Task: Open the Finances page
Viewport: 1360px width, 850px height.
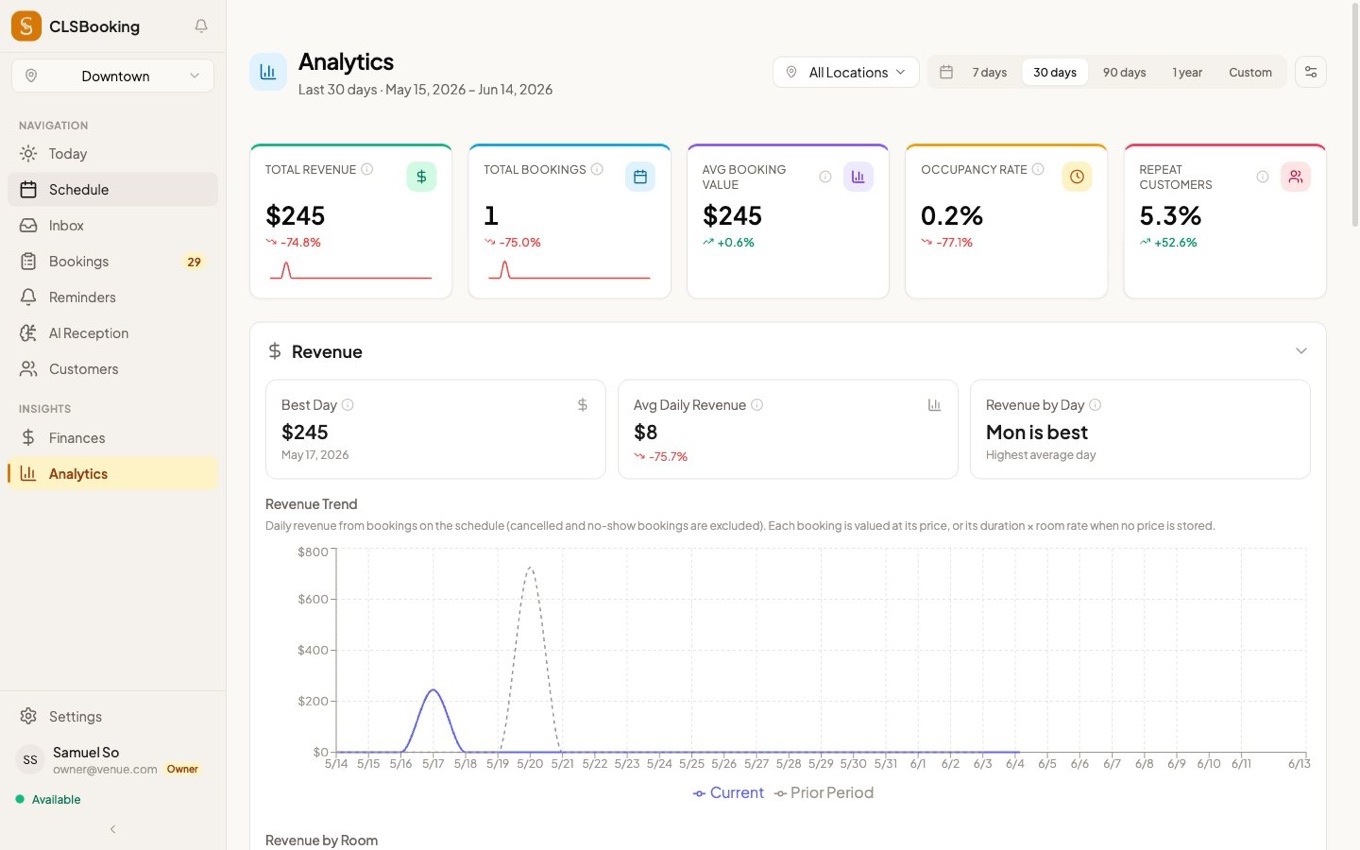Action: point(113,438)
